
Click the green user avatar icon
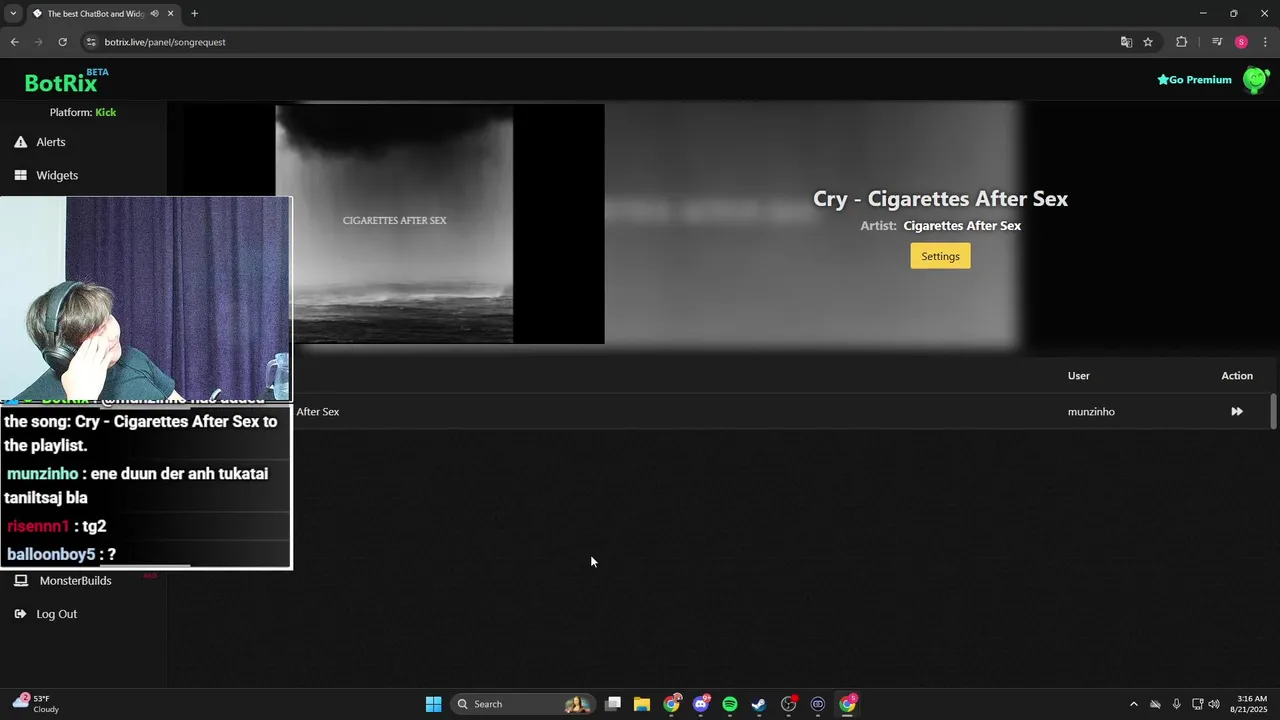[1255, 80]
